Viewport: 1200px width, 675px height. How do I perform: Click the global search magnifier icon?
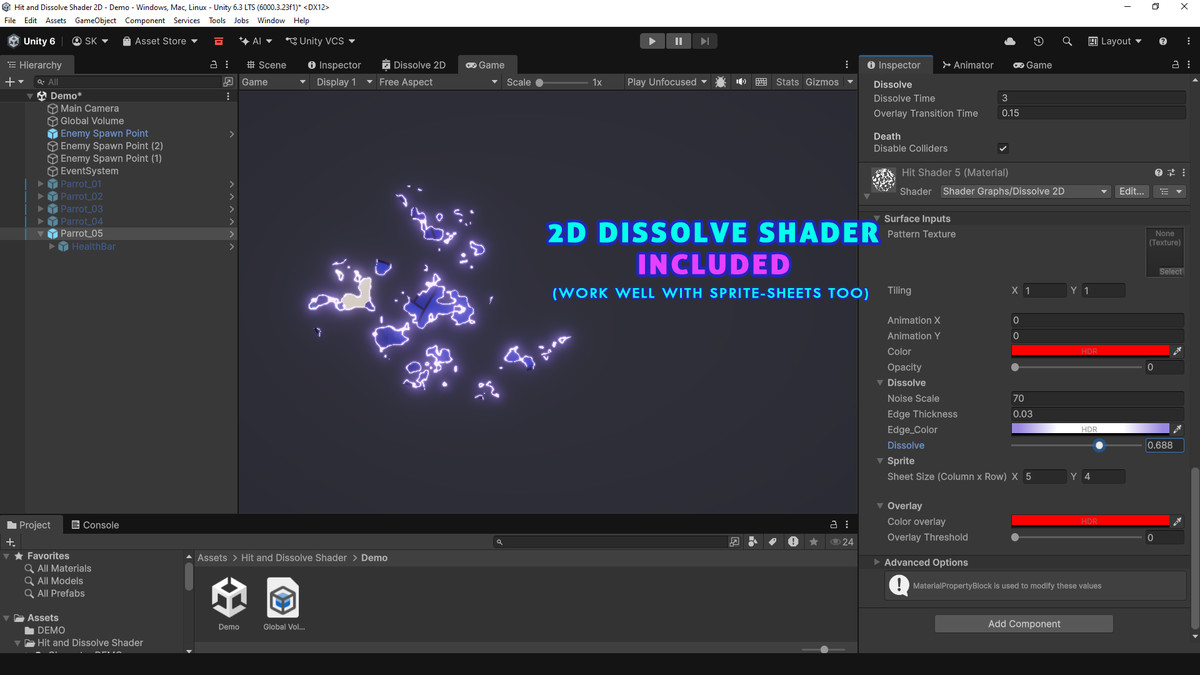tap(1067, 41)
